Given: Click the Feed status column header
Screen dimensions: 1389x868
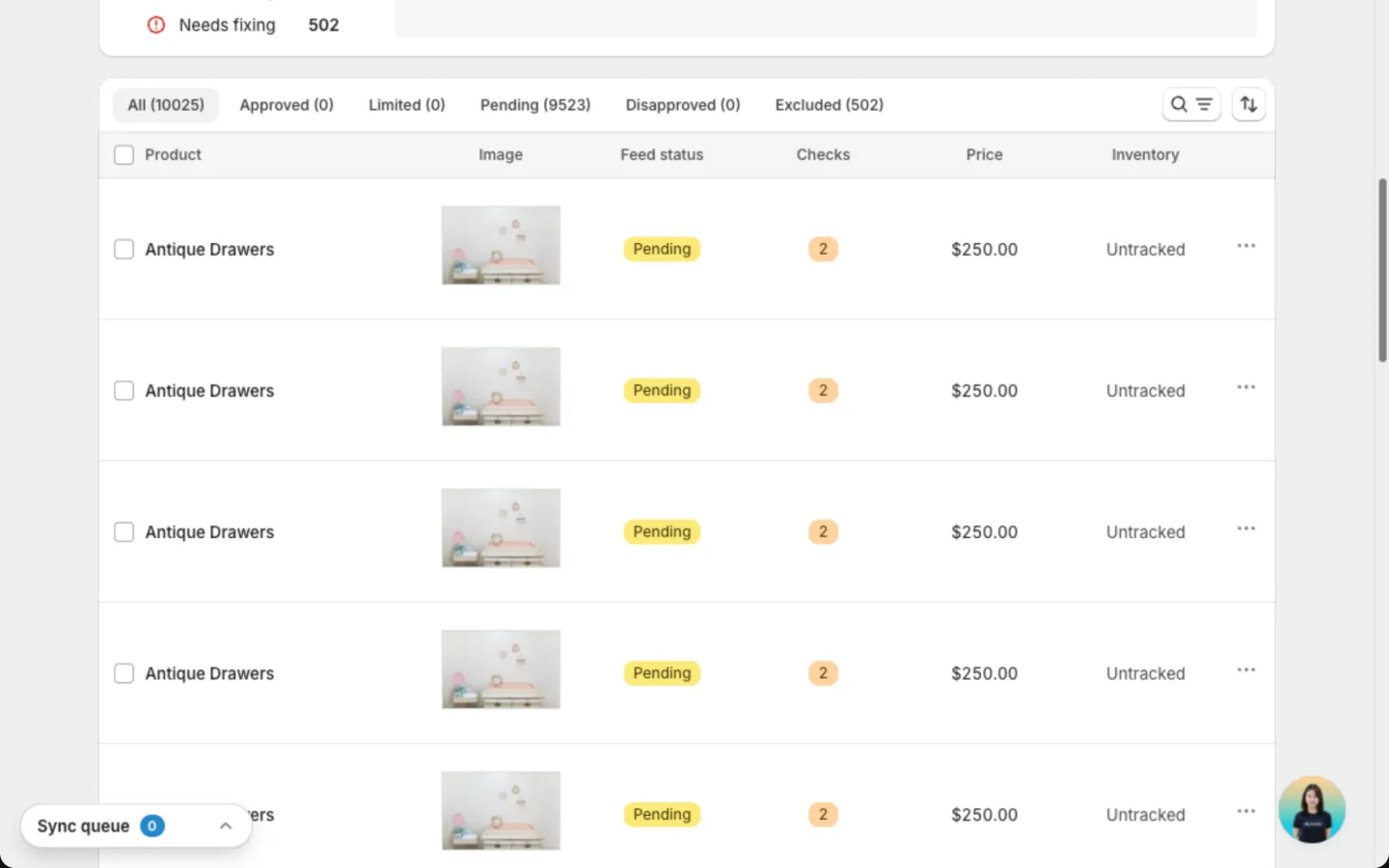Looking at the screenshot, I should [662, 154].
